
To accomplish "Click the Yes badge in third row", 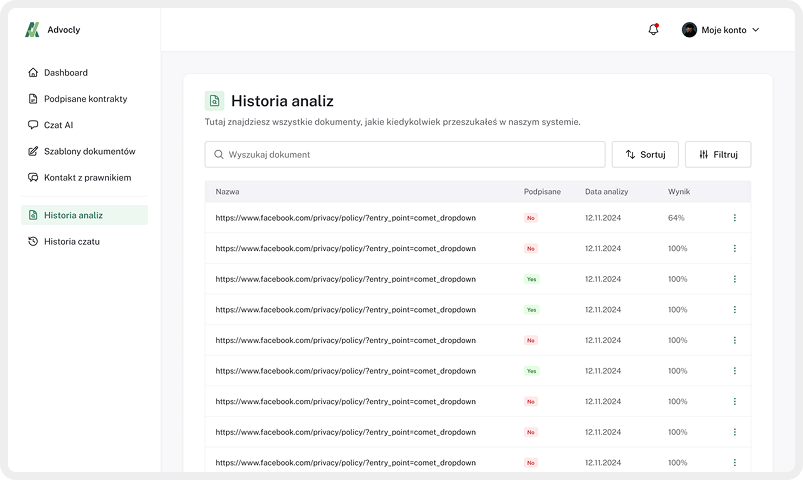I will point(532,279).
